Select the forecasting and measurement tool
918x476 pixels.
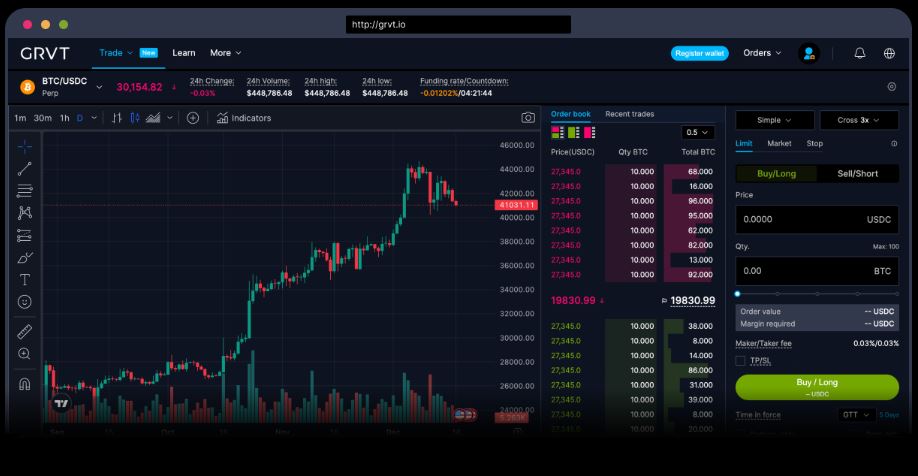[x=25, y=235]
